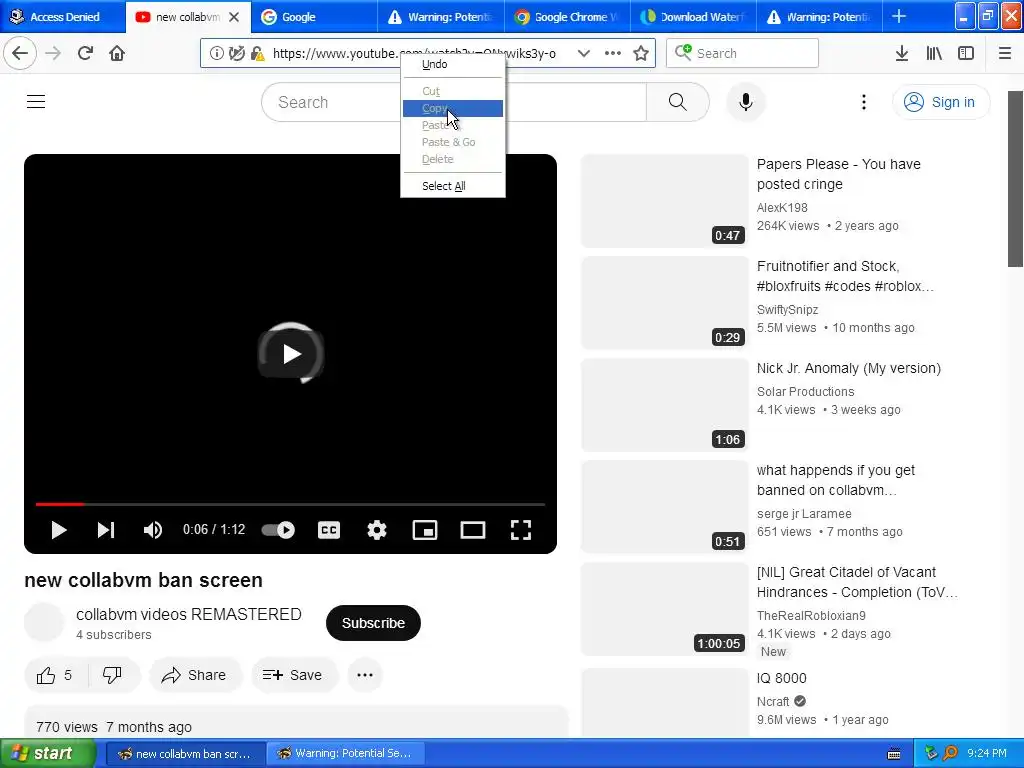The width and height of the screenshot is (1024, 768).
Task: Toggle closed captions CC button
Action: (328, 530)
